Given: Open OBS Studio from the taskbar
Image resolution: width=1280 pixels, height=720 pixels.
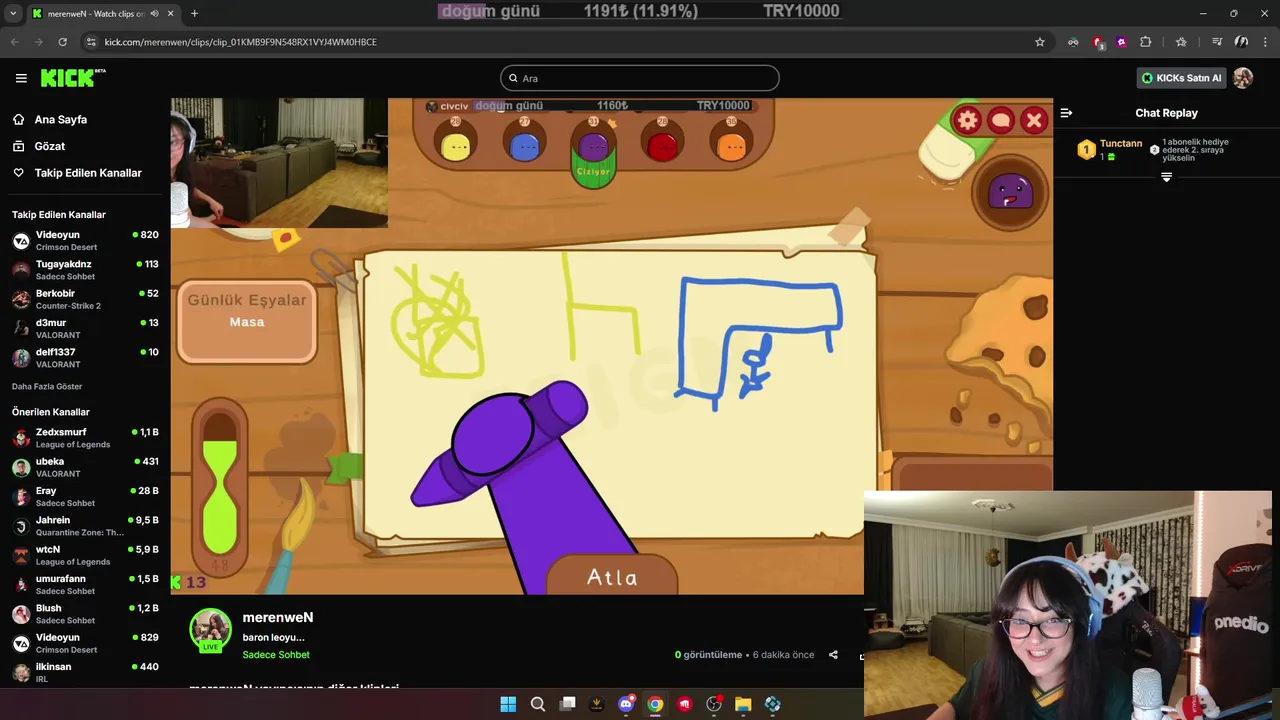Looking at the screenshot, I should pyautogui.click(x=714, y=704).
